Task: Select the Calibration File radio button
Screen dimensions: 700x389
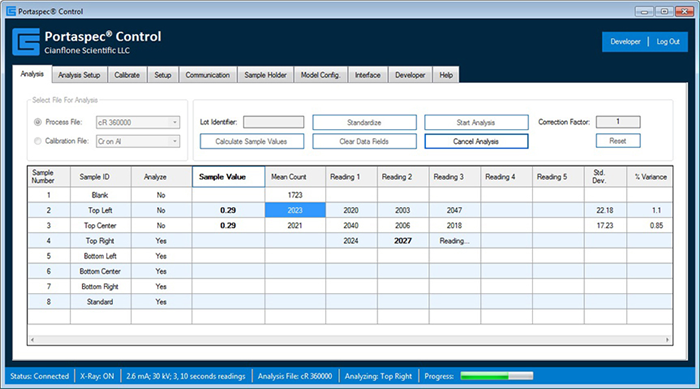Action: tap(38, 141)
